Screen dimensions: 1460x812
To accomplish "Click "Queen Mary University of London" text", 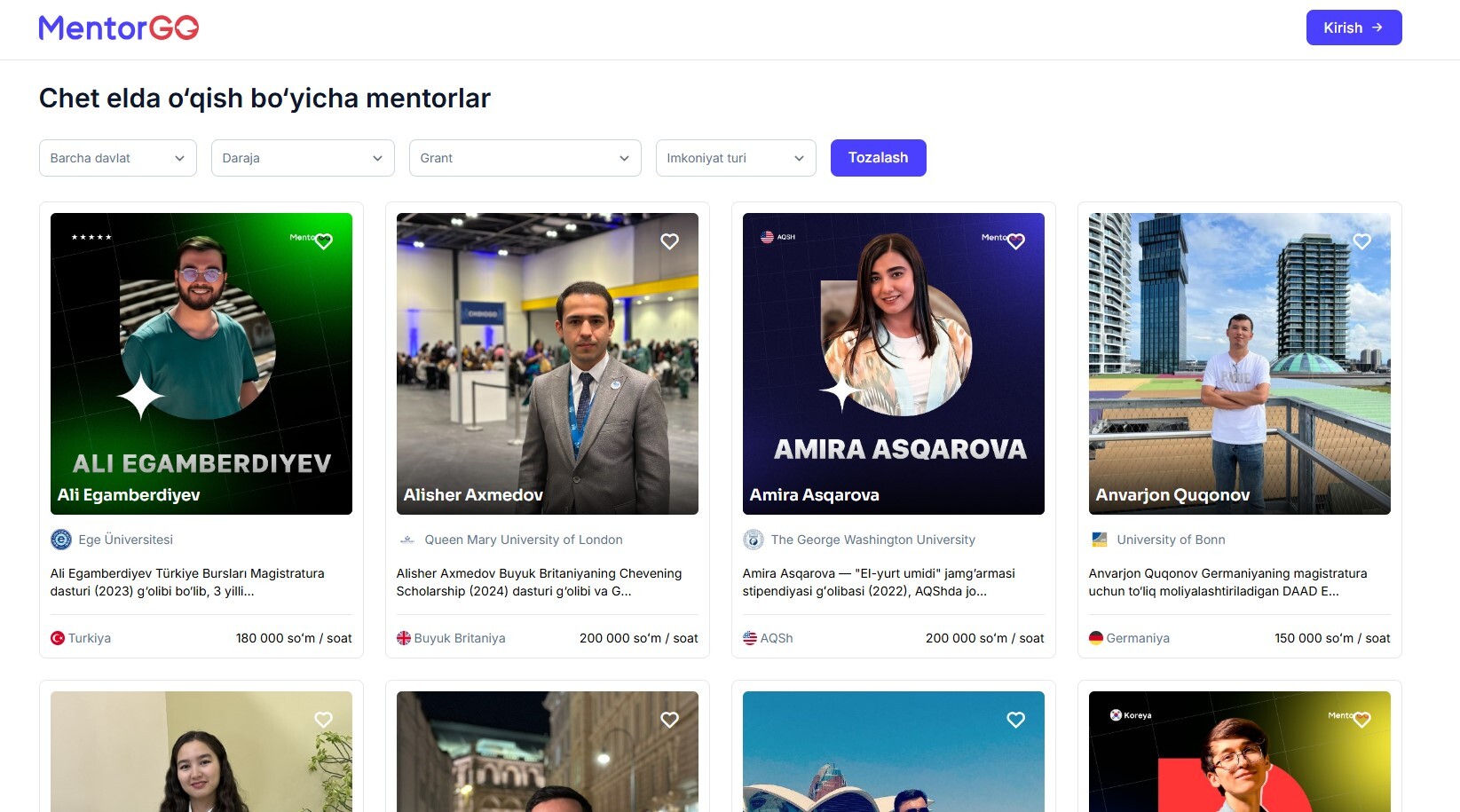I will pos(524,540).
